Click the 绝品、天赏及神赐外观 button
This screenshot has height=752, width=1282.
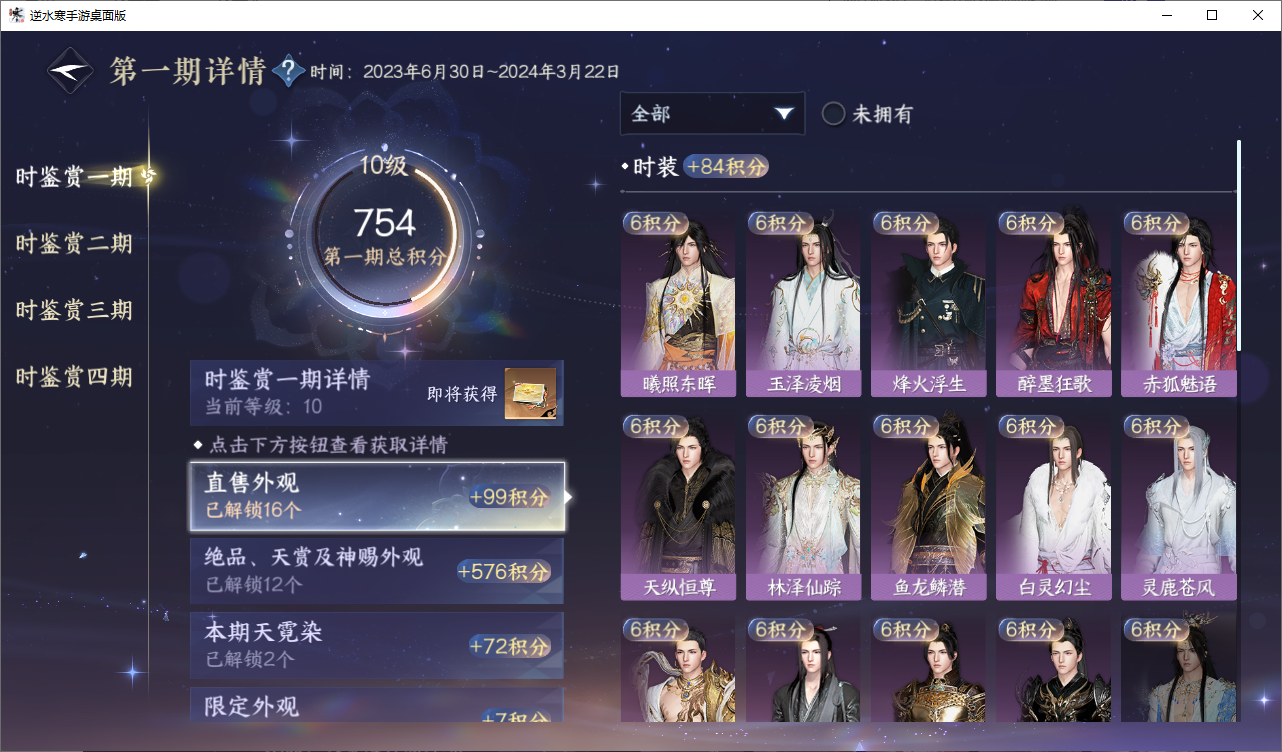point(377,571)
